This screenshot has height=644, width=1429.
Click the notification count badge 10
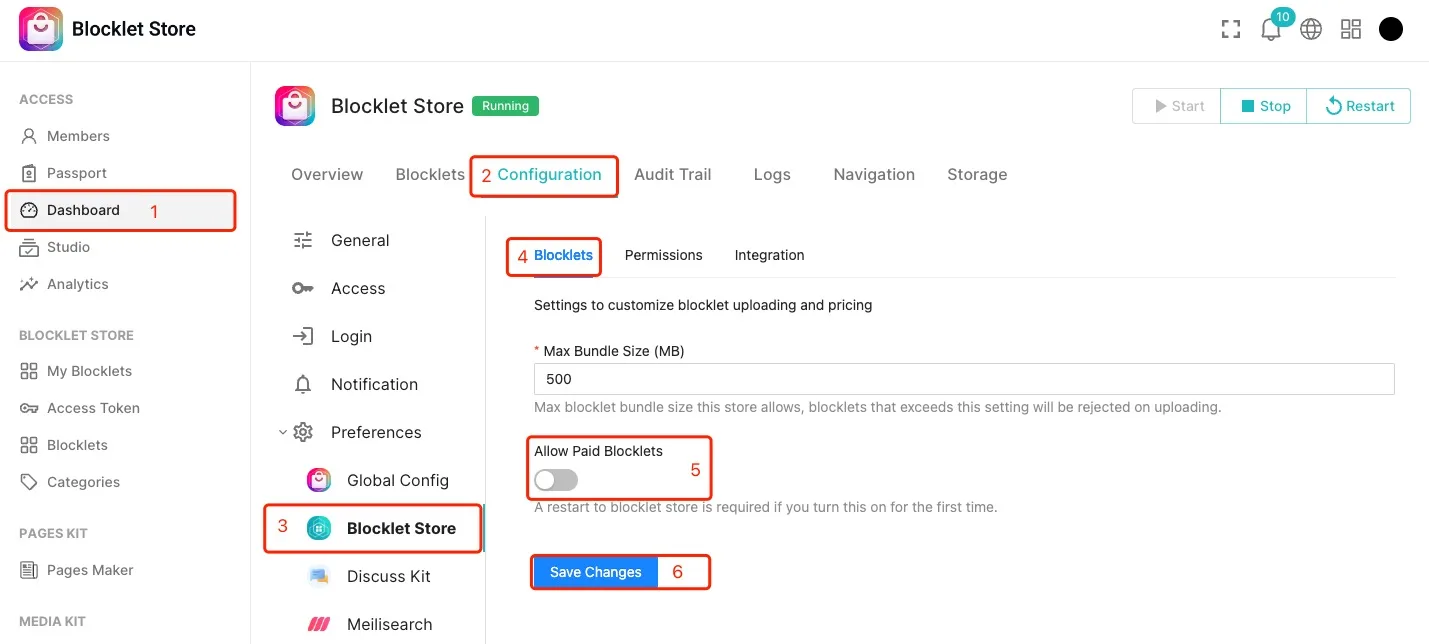click(x=1282, y=17)
